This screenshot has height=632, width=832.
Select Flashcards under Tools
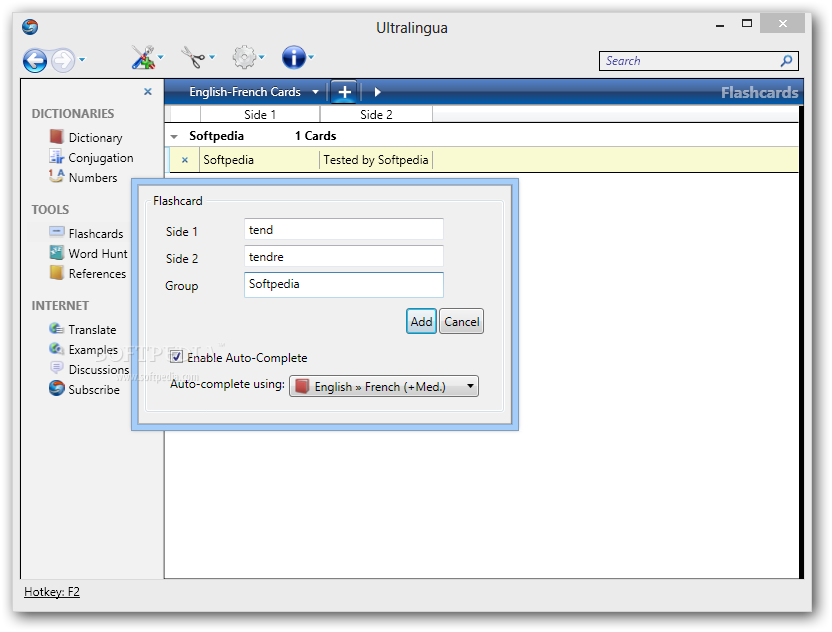click(86, 233)
